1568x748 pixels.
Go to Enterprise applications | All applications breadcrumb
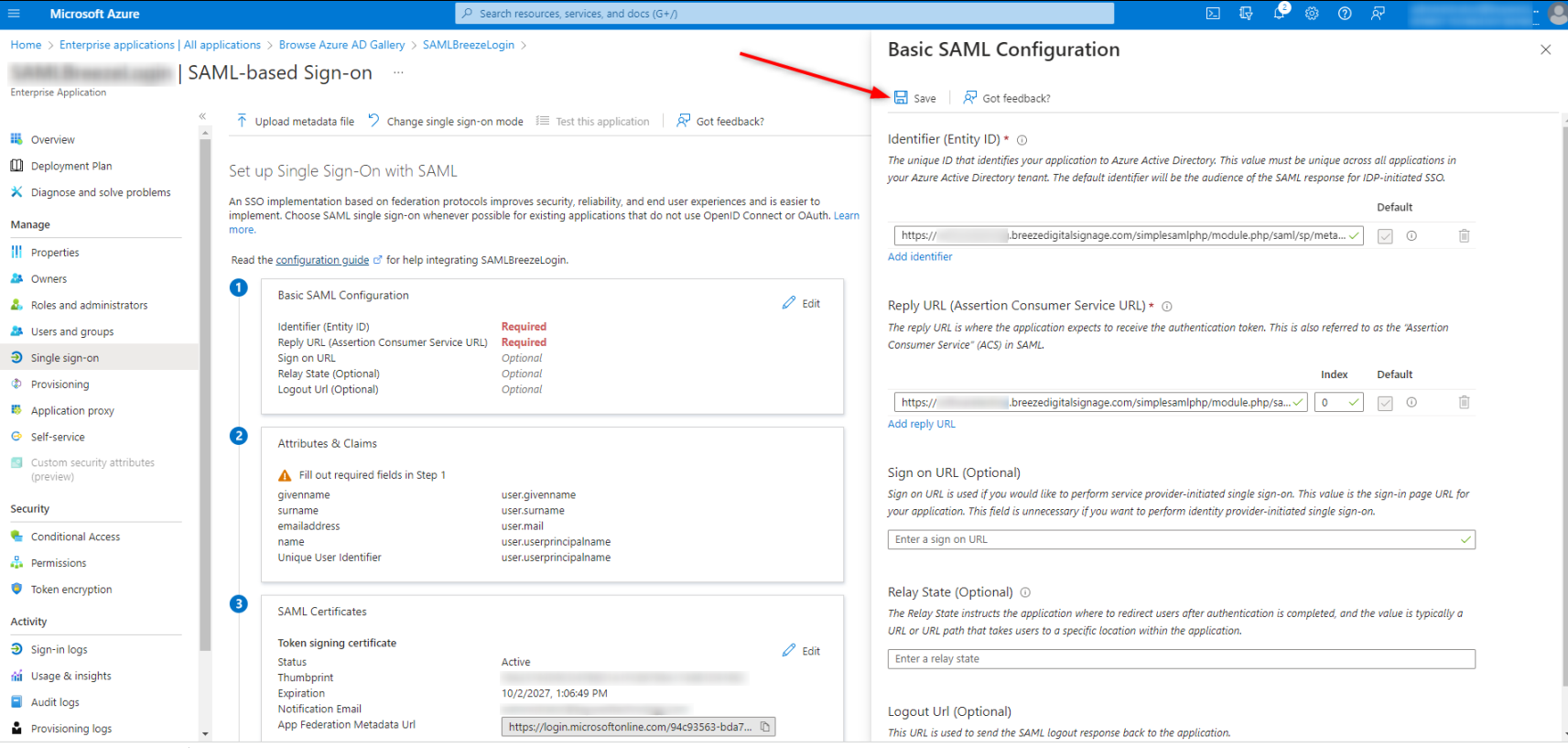click(x=160, y=45)
